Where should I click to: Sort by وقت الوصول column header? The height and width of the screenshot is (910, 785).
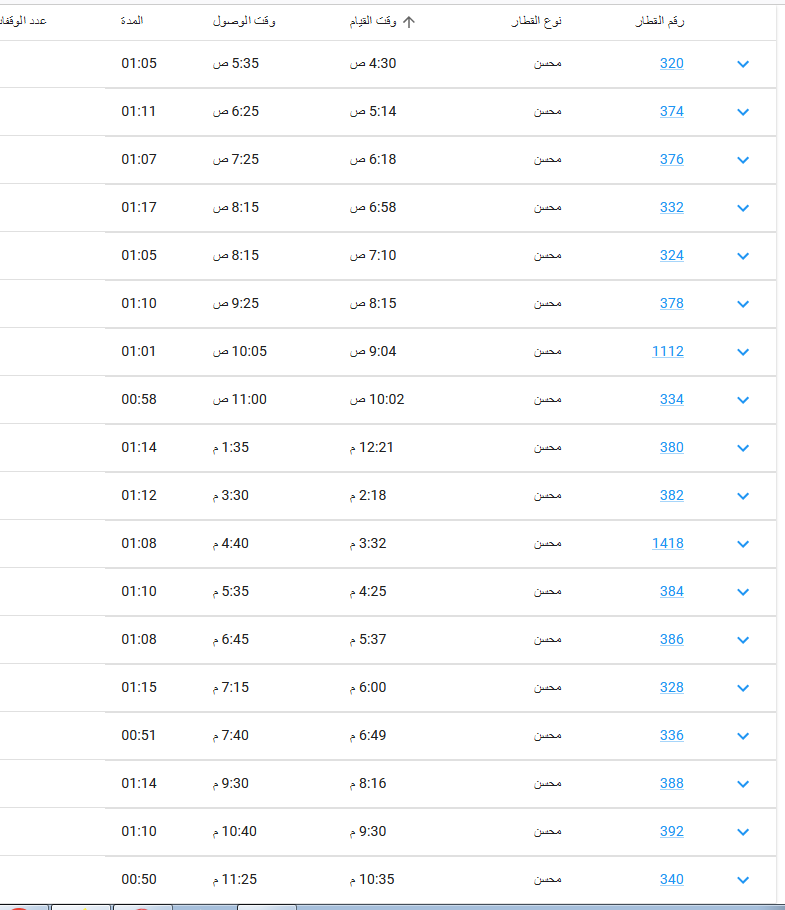coord(244,21)
